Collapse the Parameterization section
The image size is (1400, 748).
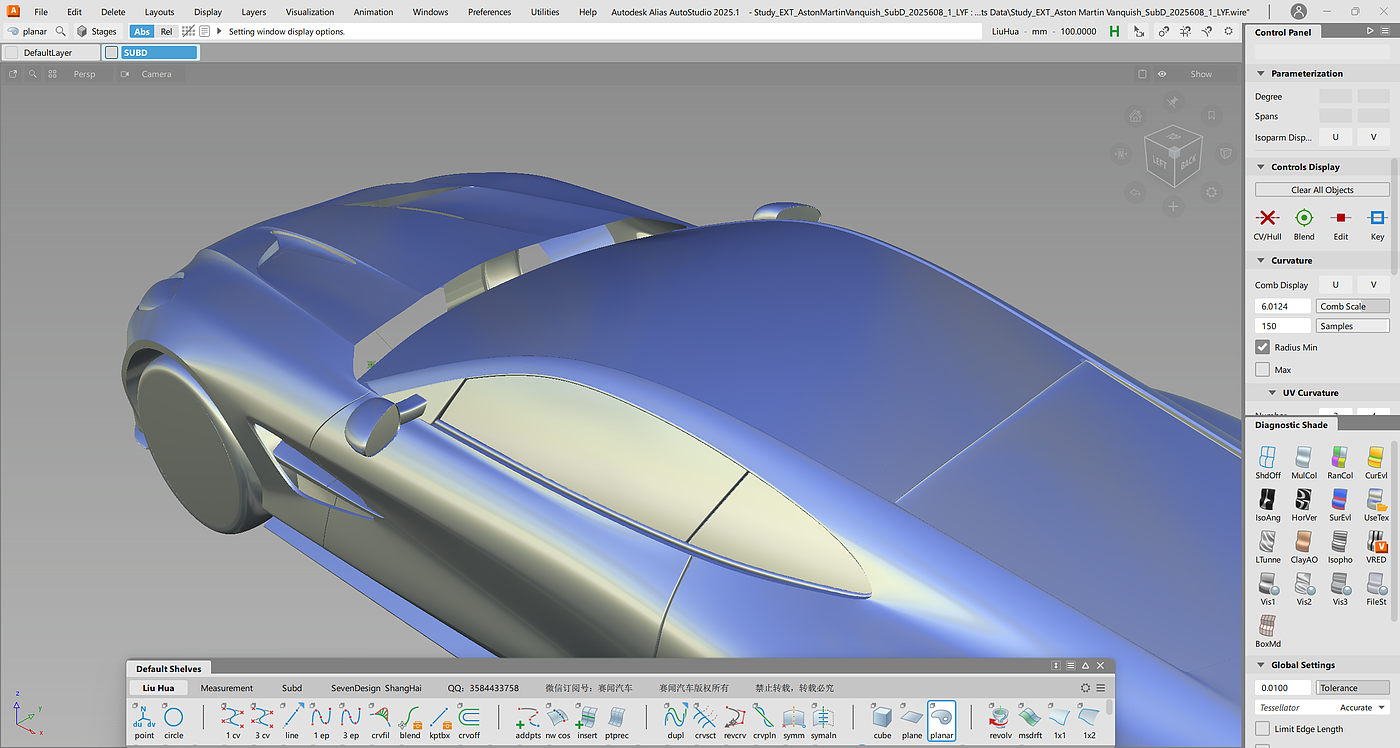click(1261, 74)
